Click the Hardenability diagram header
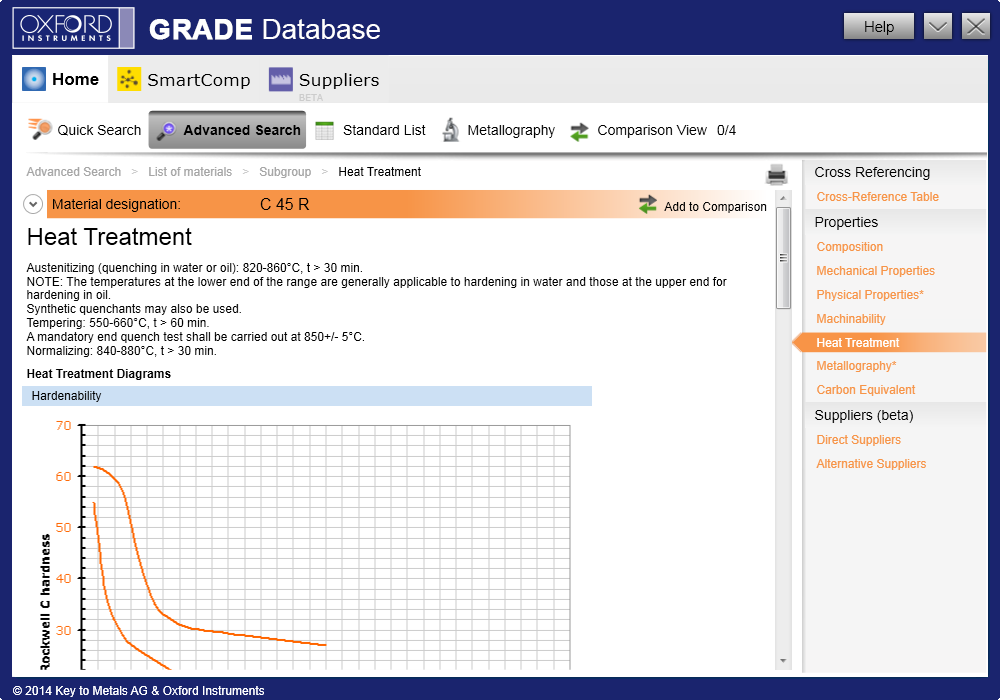Screen dimensions: 1000x700 point(307,396)
